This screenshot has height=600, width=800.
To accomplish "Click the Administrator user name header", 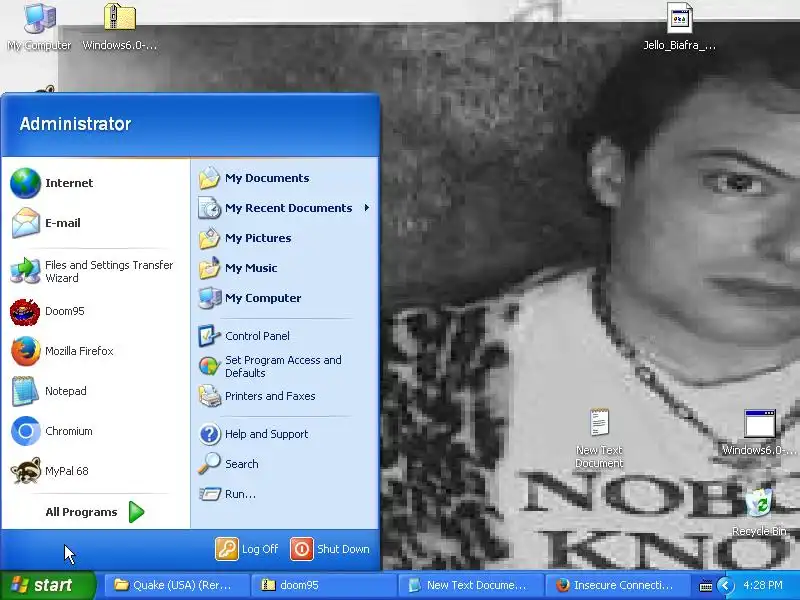I will point(76,124).
